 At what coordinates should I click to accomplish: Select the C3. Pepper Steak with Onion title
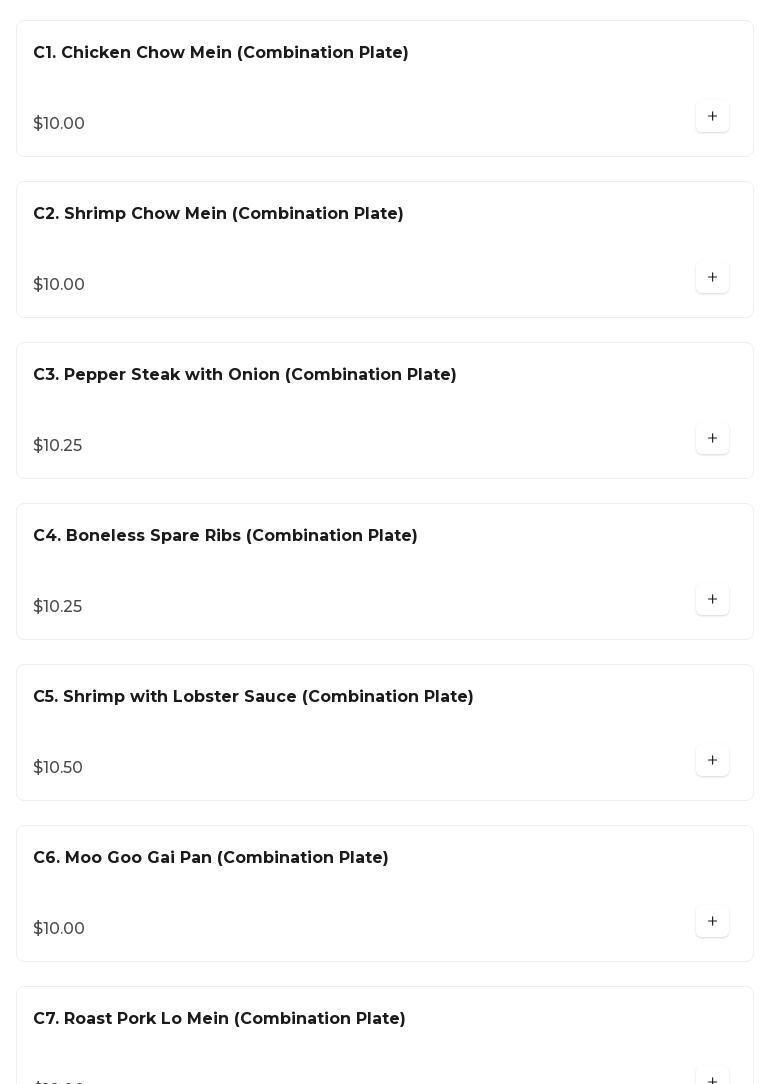tap(245, 375)
